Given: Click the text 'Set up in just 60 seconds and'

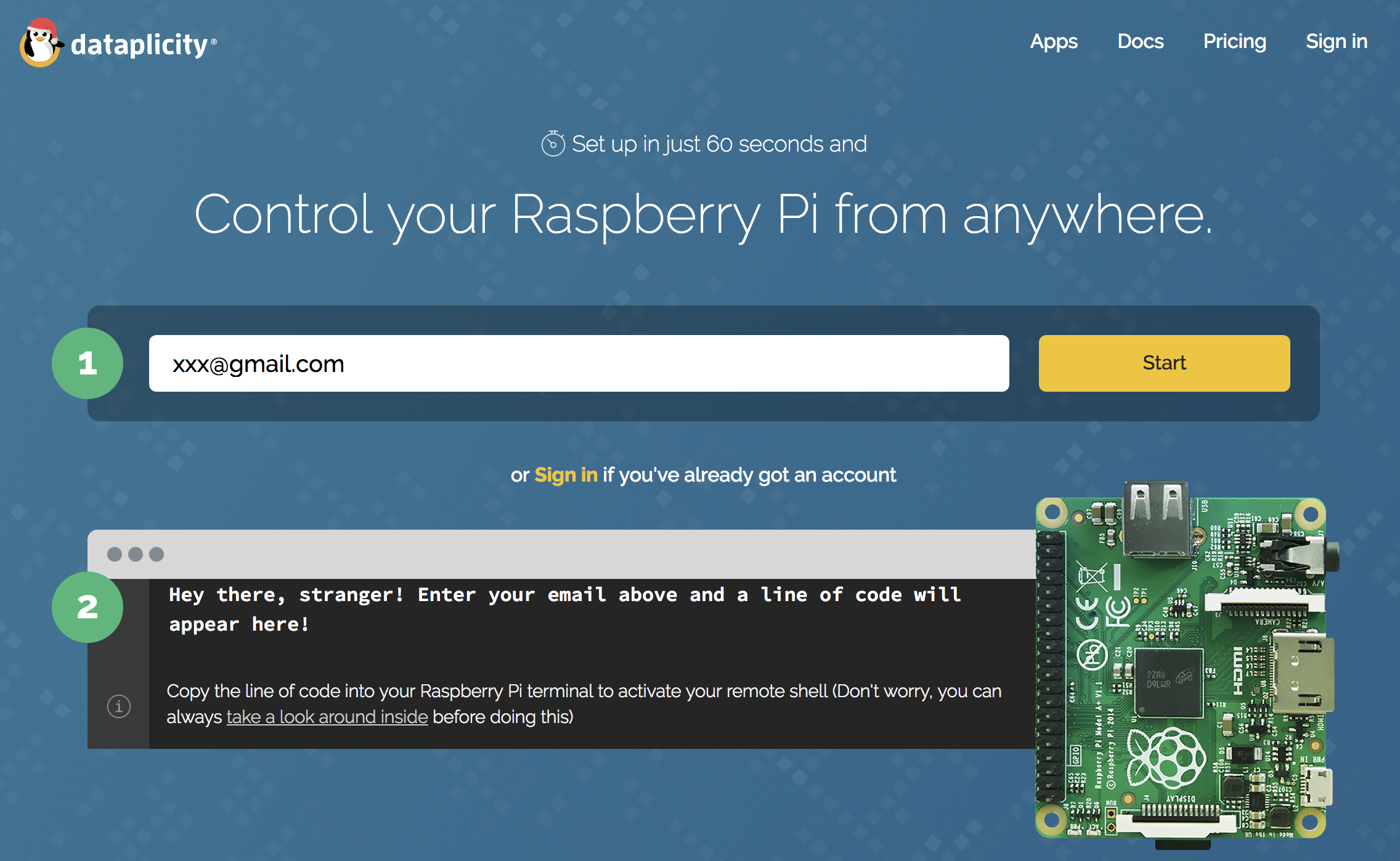Looking at the screenshot, I should tap(719, 144).
